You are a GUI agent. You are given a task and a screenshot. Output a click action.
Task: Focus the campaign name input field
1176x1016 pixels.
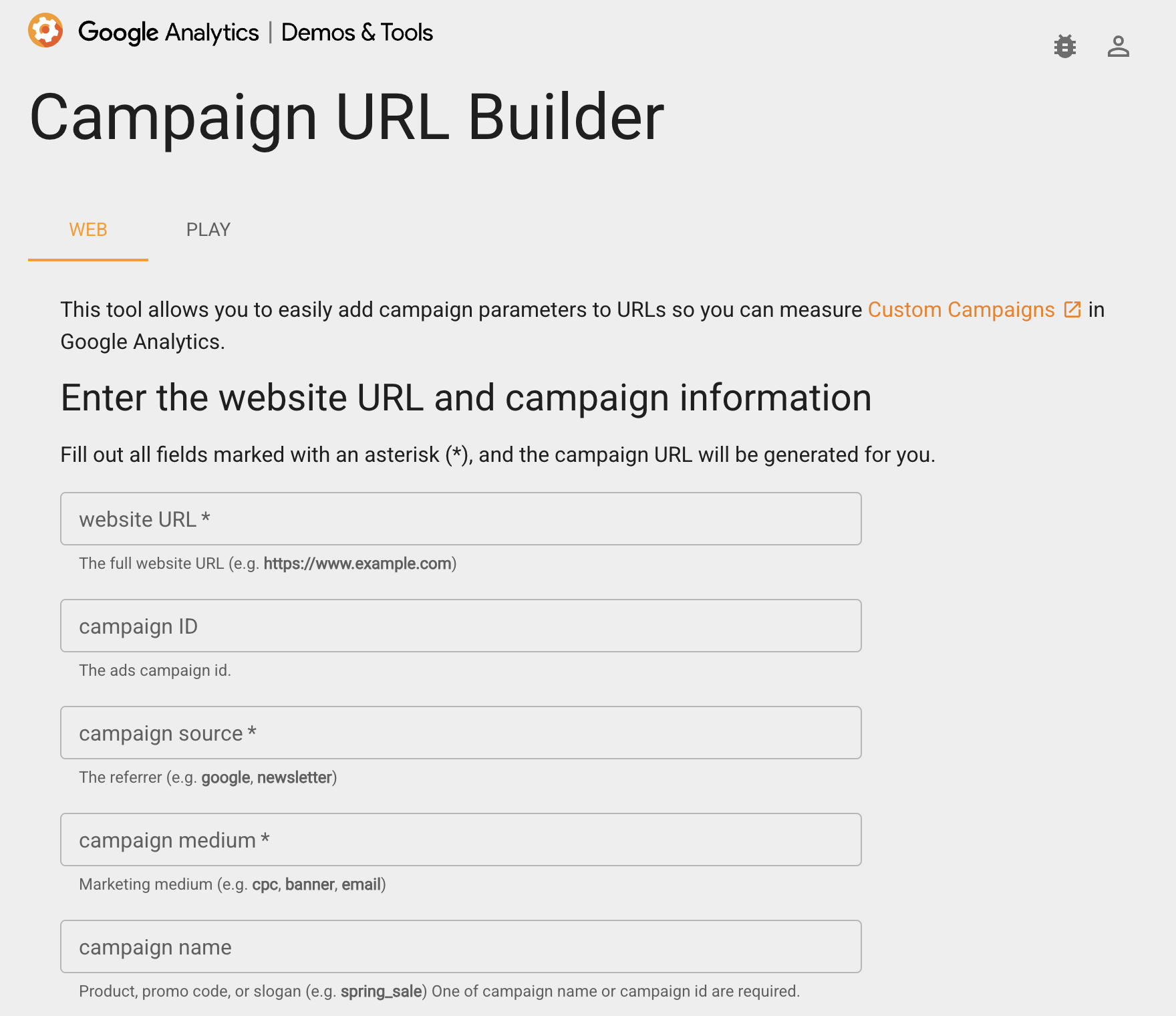461,946
